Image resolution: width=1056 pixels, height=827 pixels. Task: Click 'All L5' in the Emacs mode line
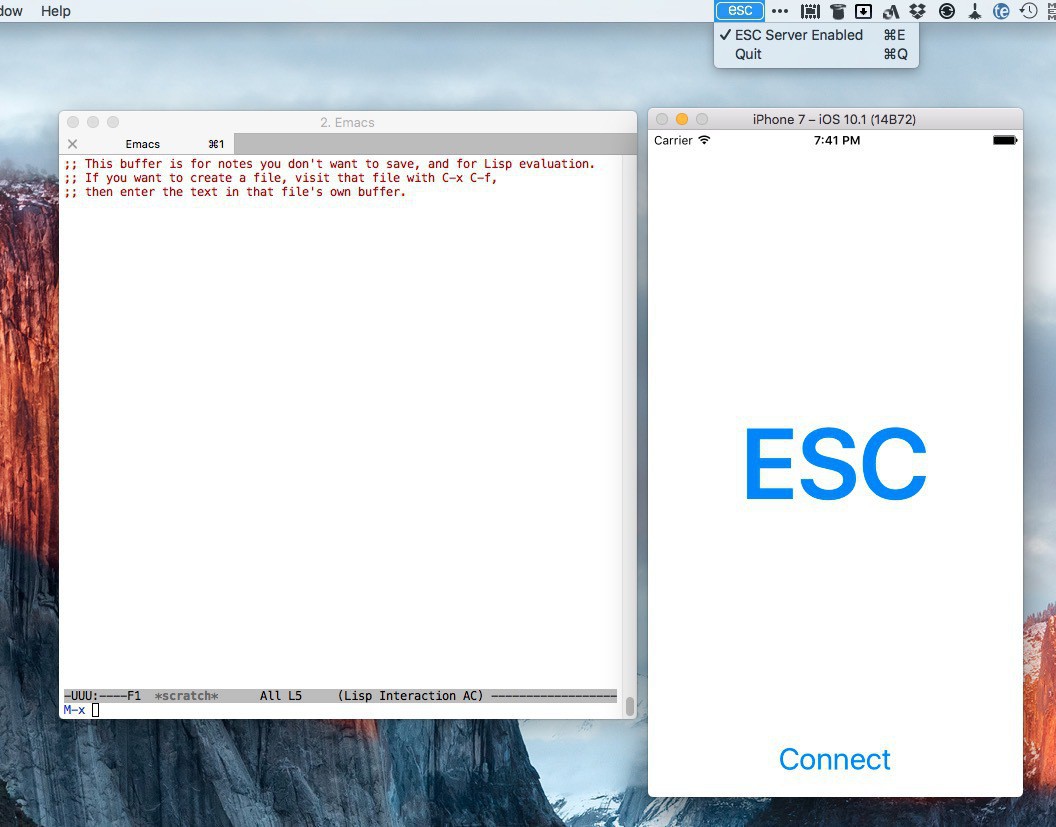pos(281,696)
